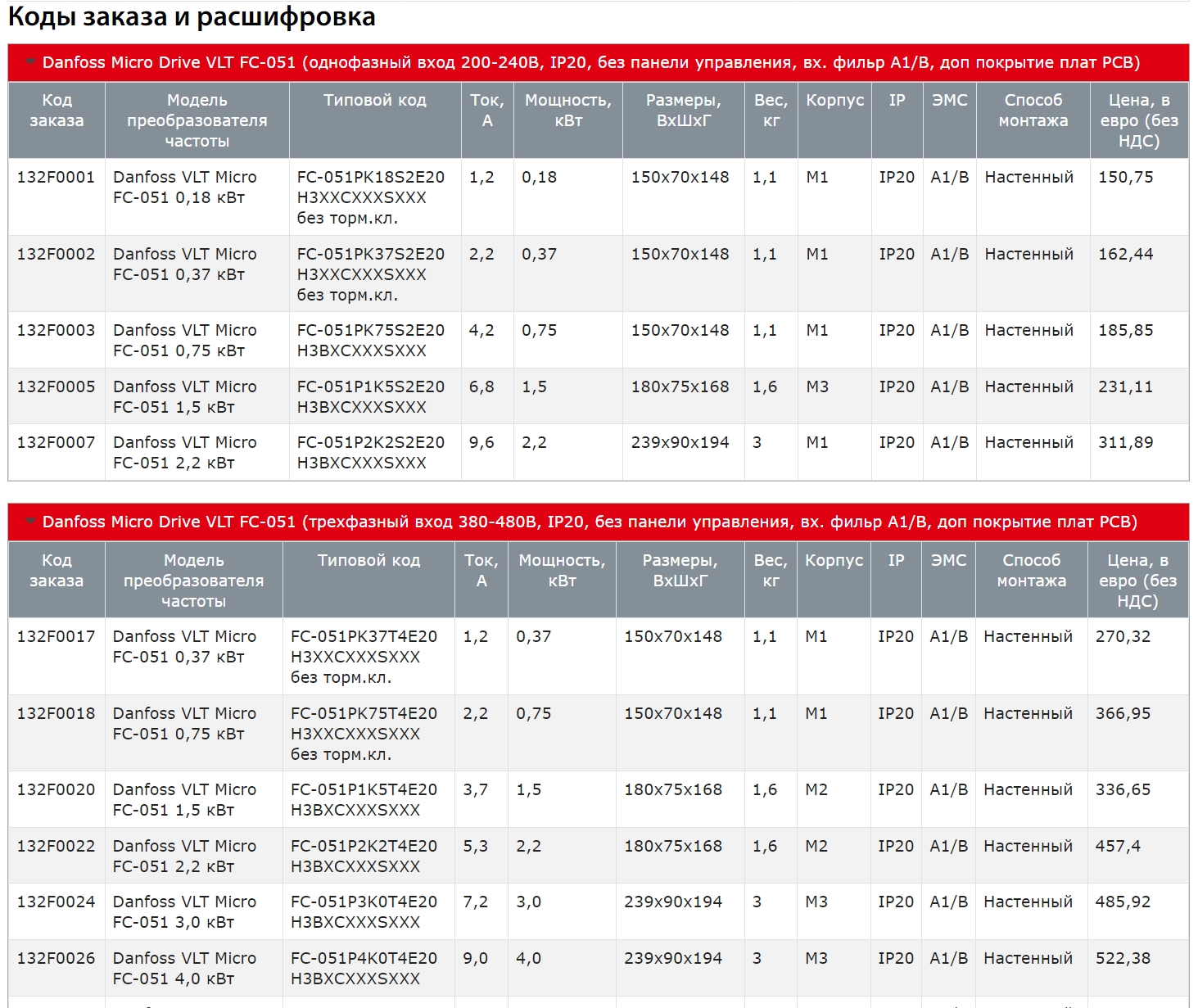Click "Способ монтажа" header in single-phase table
The image size is (1198, 1008).
click(1033, 111)
